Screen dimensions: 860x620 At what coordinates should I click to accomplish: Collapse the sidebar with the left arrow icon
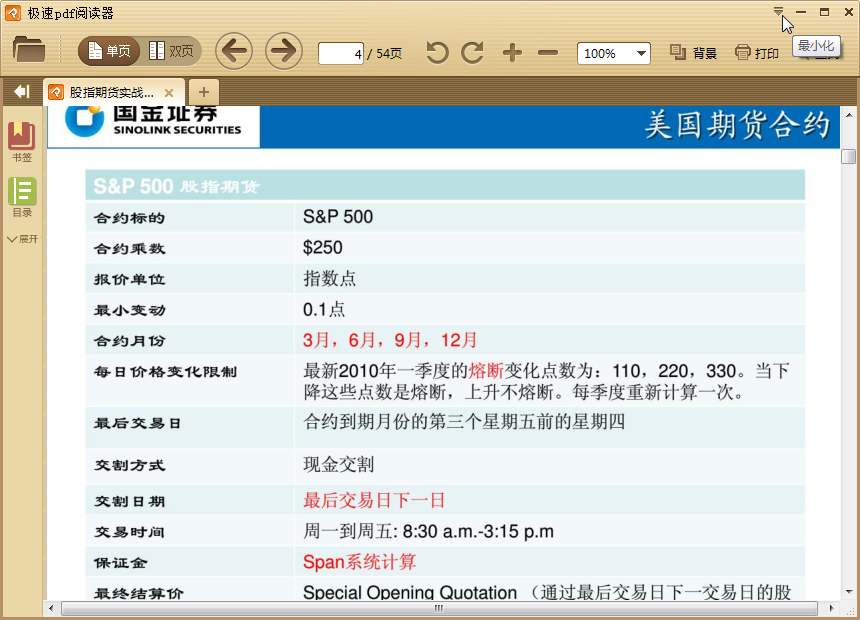point(22,91)
